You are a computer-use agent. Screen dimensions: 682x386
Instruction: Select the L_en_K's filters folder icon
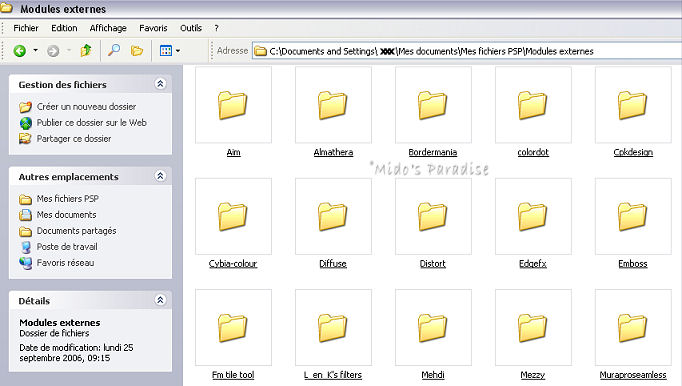coord(333,328)
